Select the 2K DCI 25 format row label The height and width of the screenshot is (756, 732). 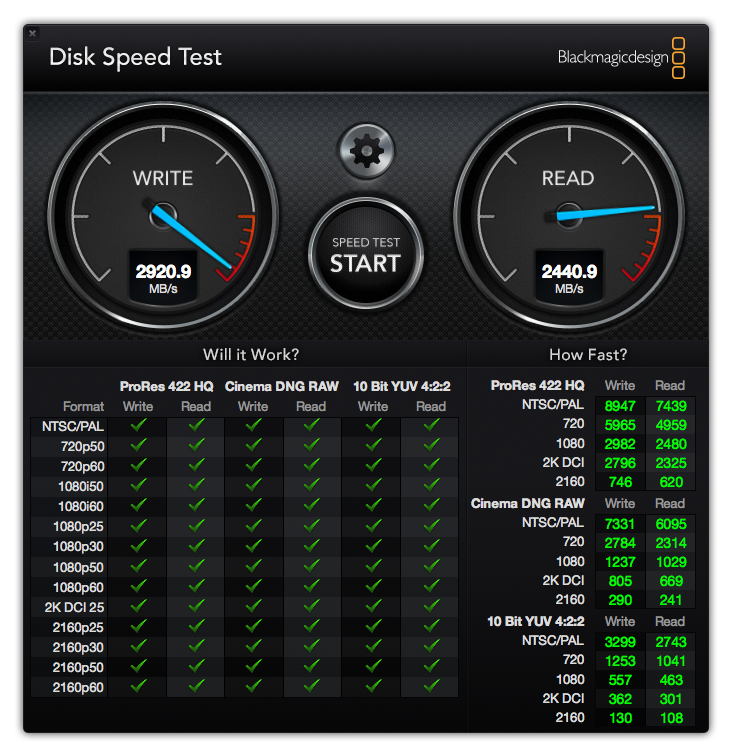tap(74, 608)
